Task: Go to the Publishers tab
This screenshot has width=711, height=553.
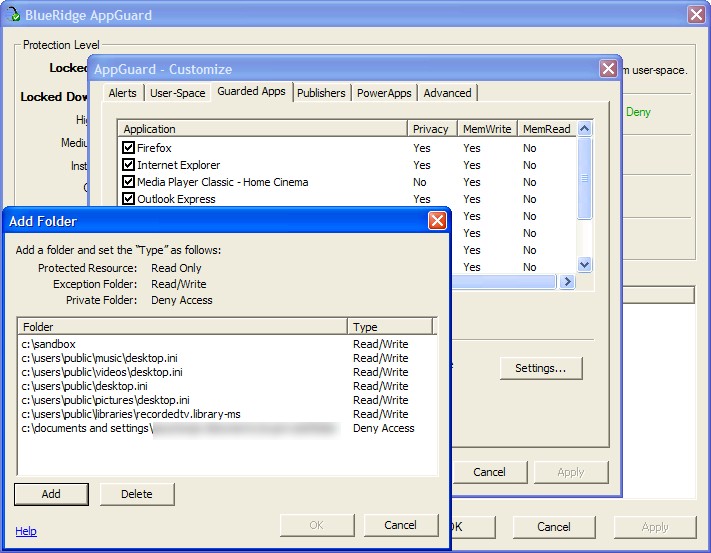Action: pos(321,93)
